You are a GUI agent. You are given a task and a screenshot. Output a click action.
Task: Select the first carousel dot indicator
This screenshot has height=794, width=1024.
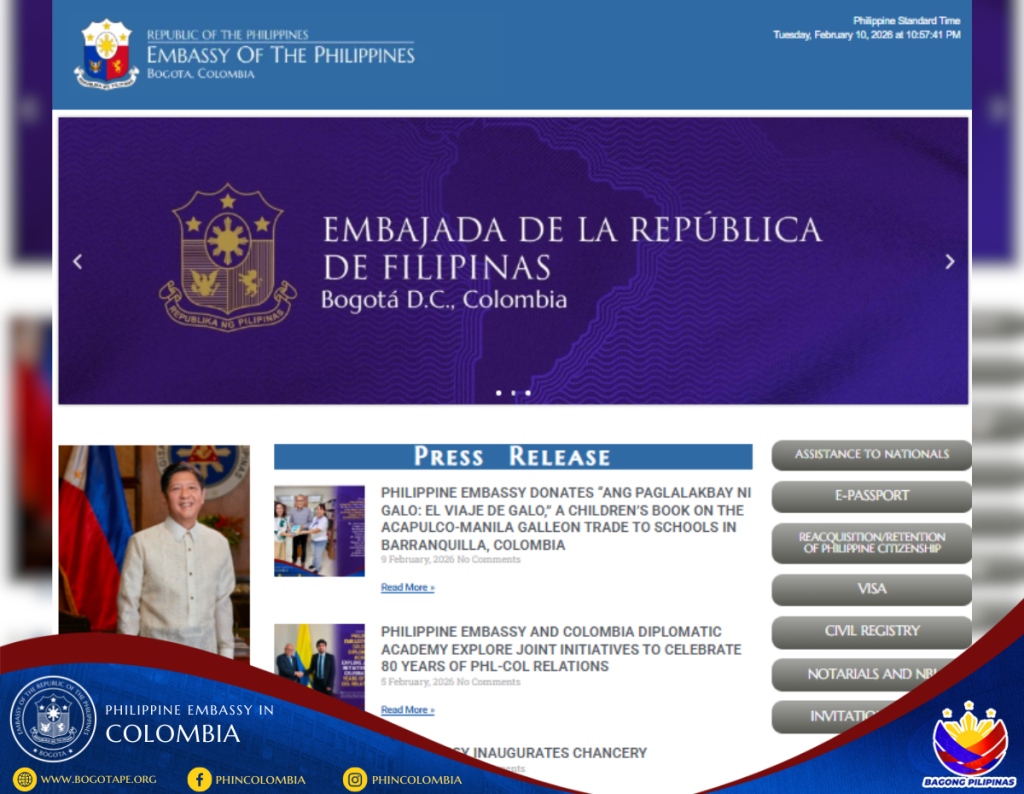(x=498, y=393)
